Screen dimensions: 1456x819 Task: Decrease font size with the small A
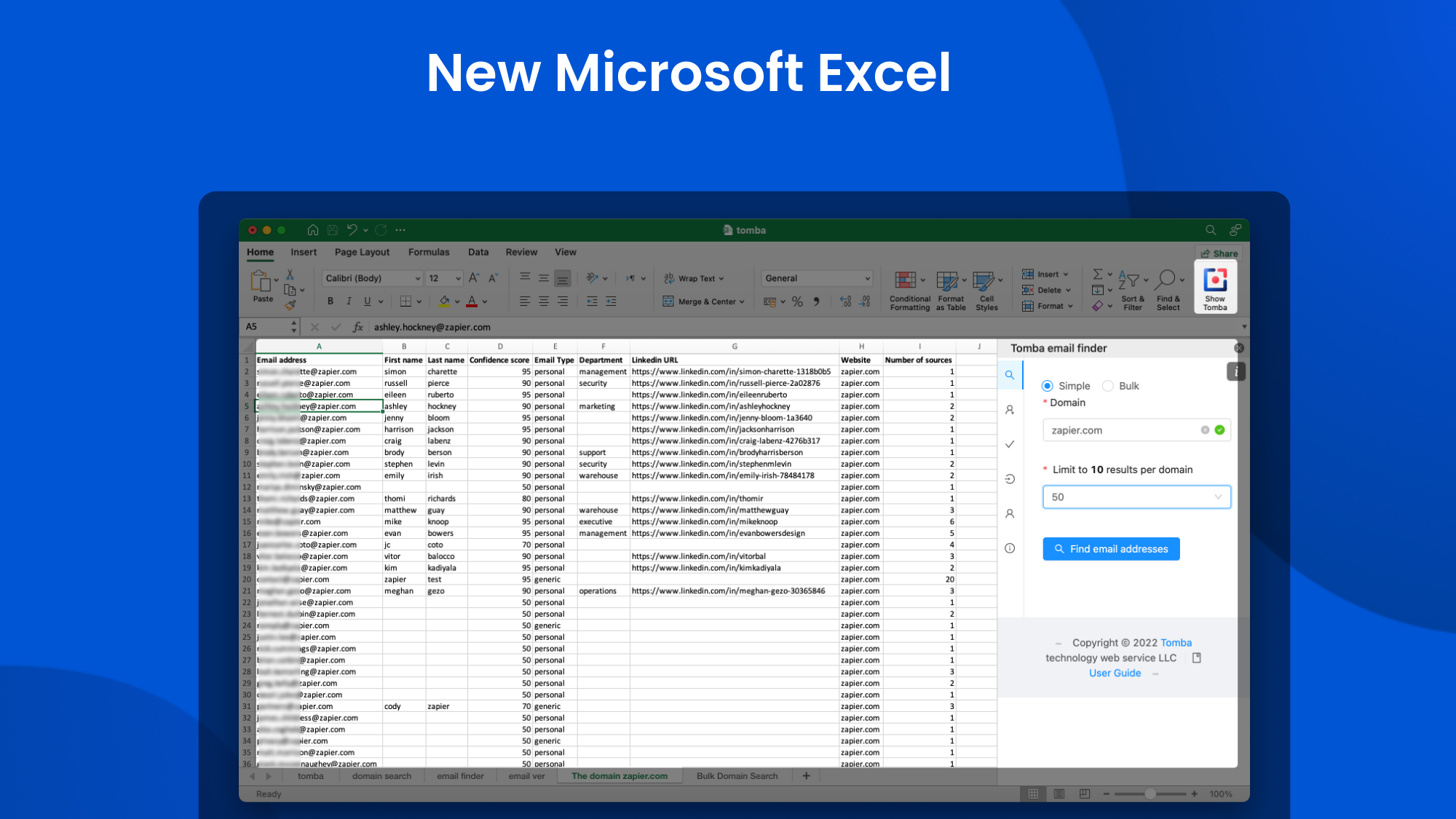point(493,278)
